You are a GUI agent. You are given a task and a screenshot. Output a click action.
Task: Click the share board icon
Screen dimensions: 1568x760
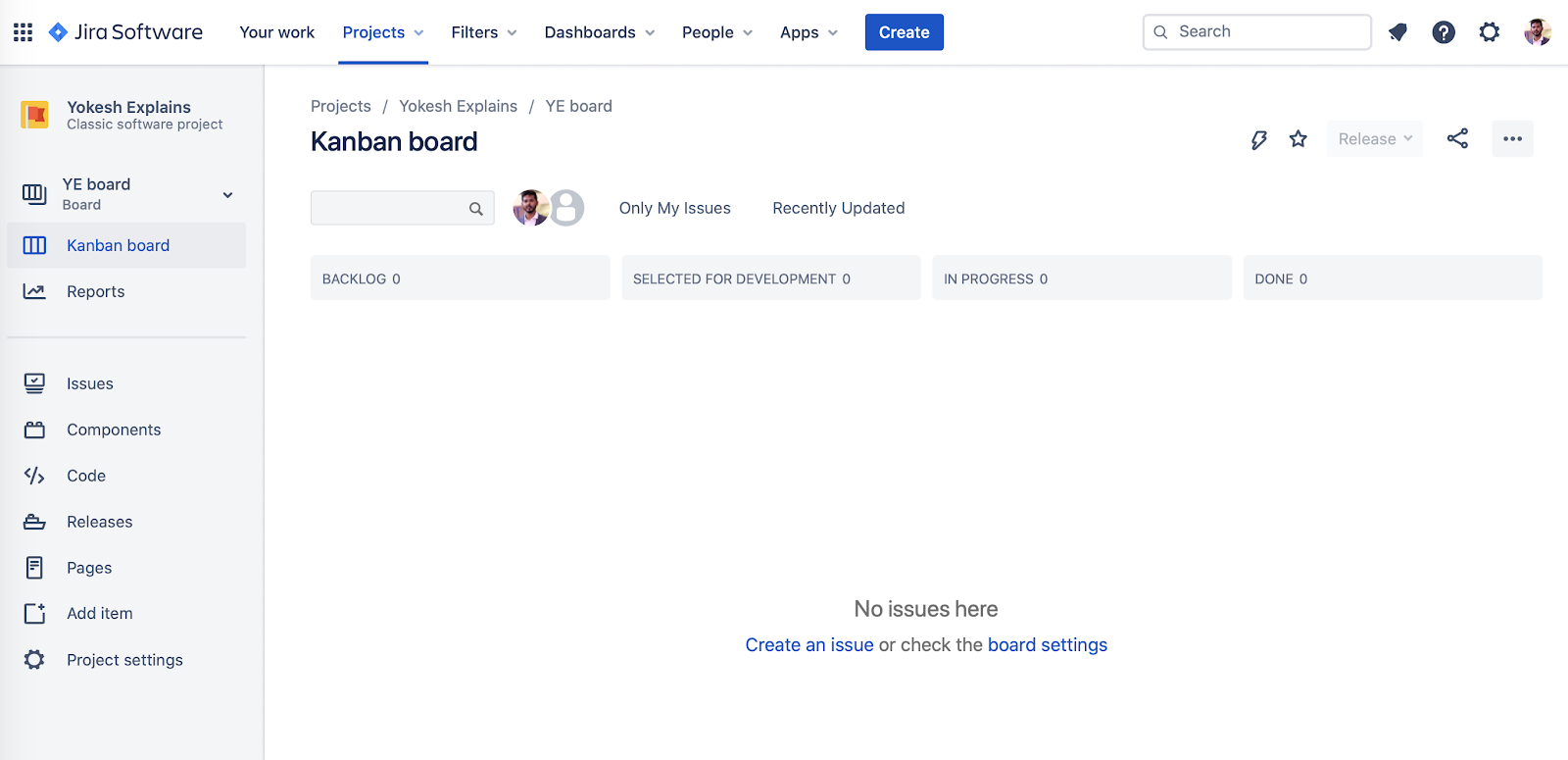1457,139
